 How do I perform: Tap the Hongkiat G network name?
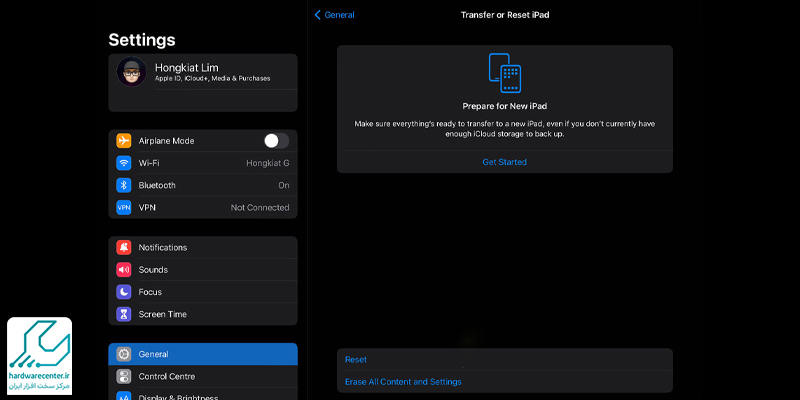pyautogui.click(x=267, y=163)
